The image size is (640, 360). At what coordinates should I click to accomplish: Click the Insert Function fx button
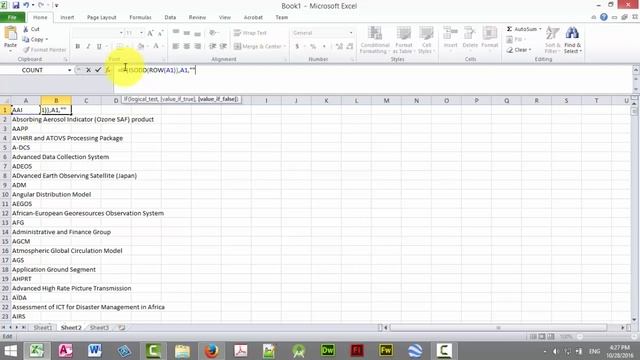[x=108, y=70]
